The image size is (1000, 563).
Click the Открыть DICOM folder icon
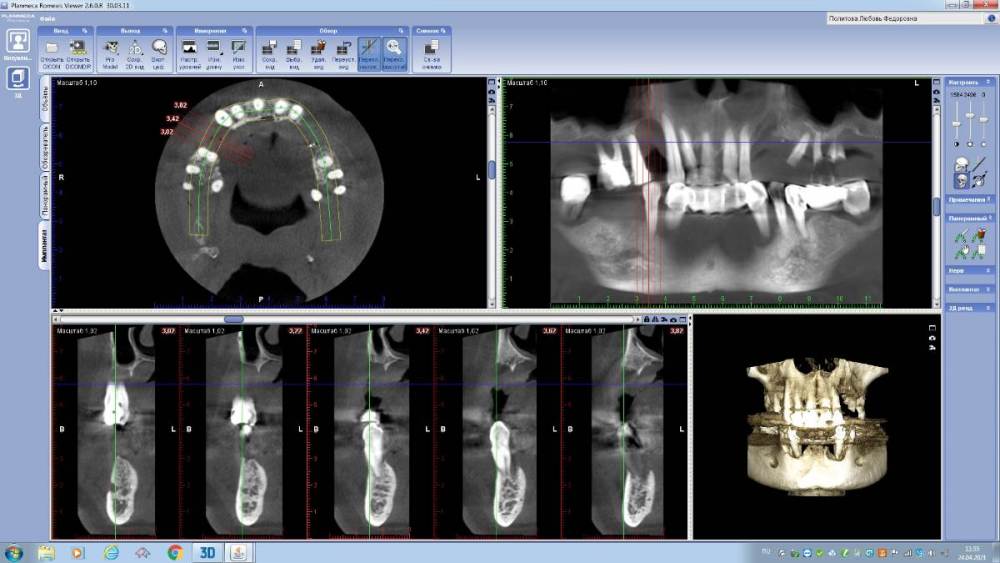pyautogui.click(x=51, y=48)
